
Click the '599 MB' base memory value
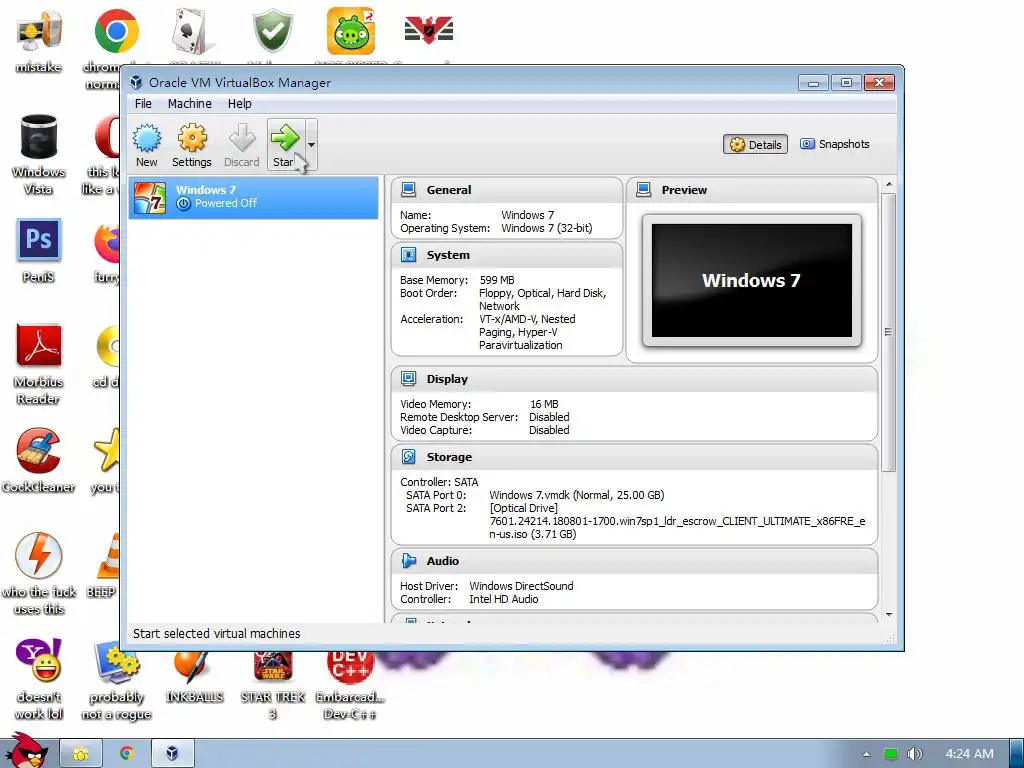[x=497, y=280]
